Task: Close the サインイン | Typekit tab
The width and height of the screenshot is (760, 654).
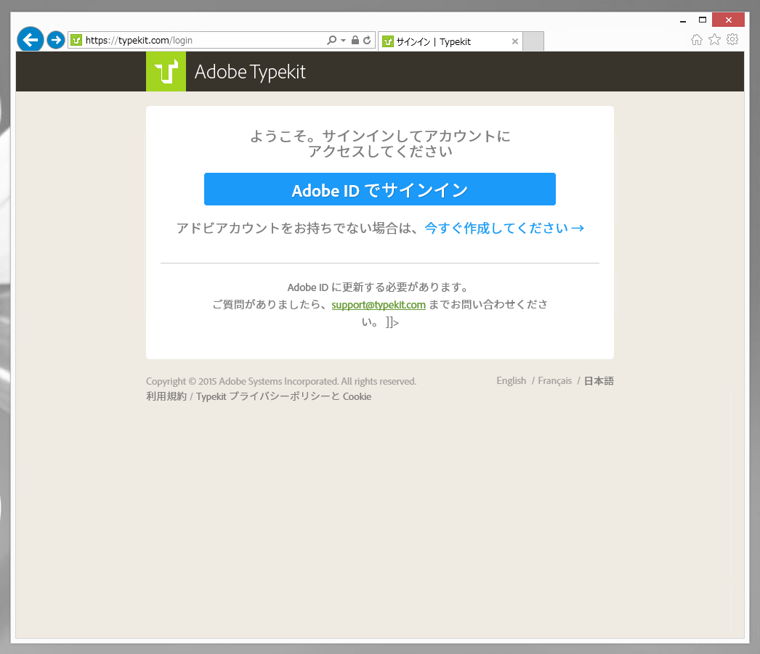Action: tap(515, 42)
